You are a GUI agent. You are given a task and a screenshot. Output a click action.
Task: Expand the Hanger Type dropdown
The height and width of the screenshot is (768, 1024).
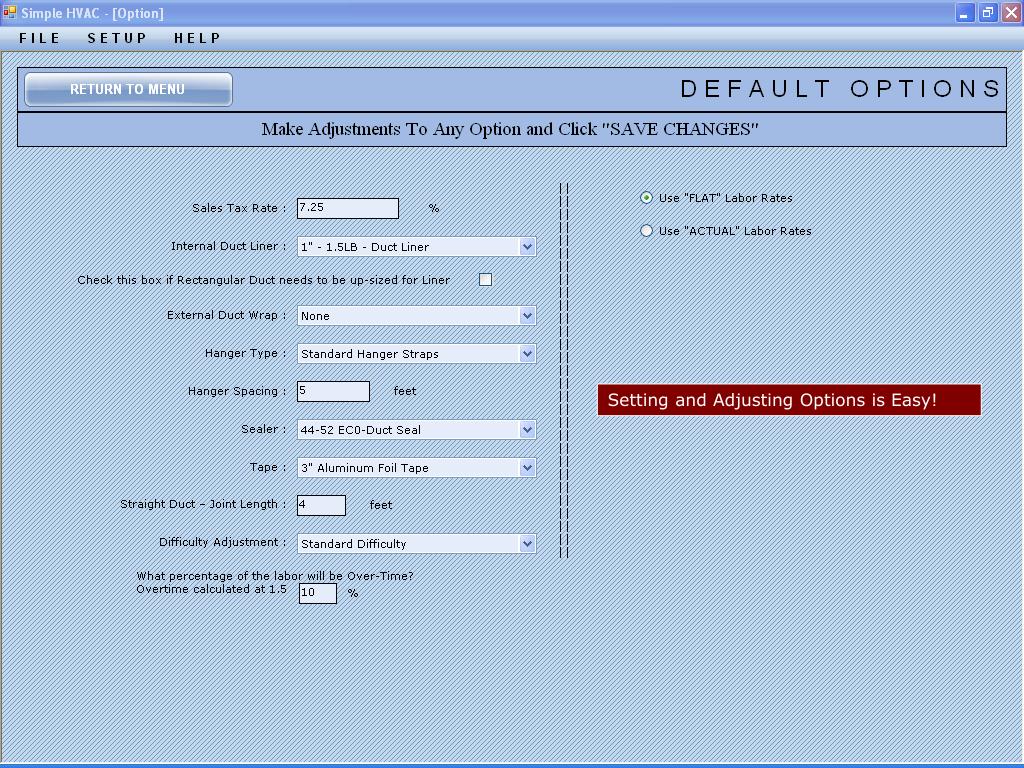527,354
